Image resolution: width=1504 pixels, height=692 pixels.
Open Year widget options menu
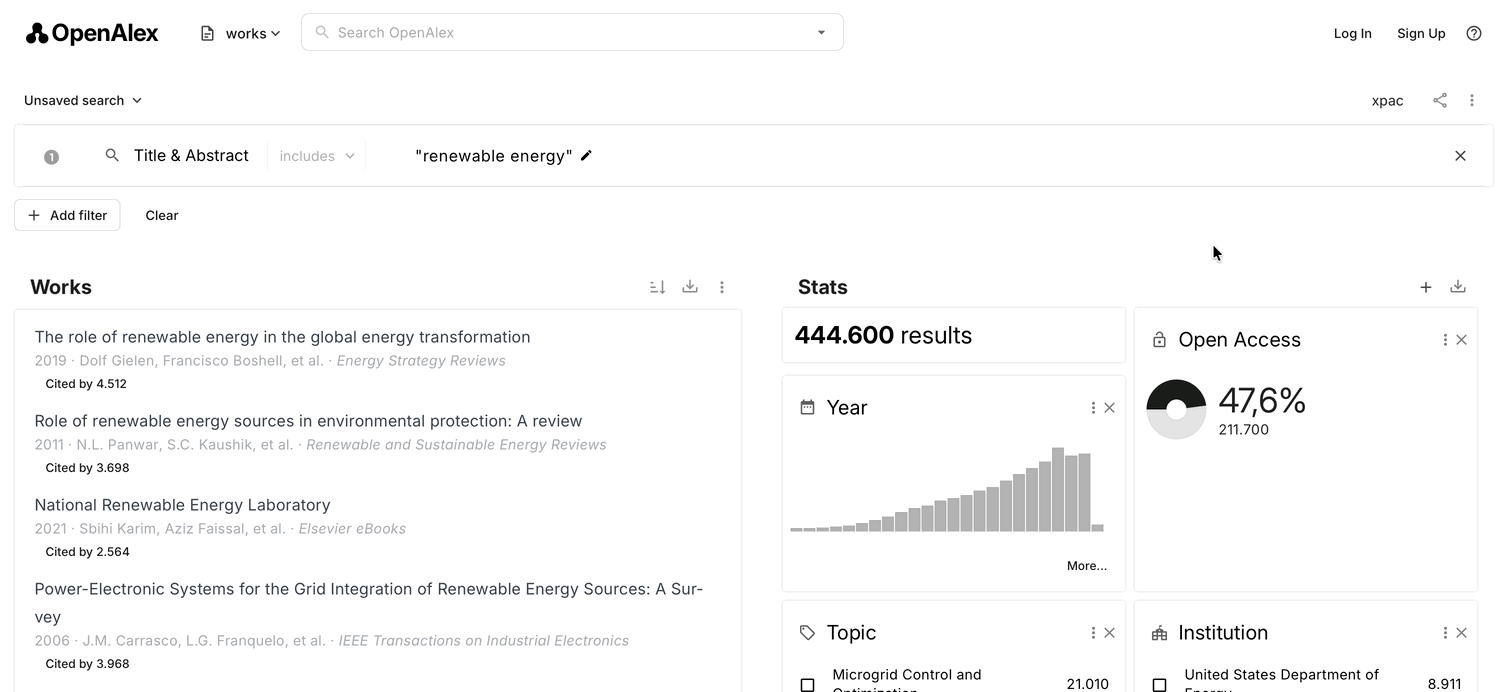pyautogui.click(x=1093, y=408)
